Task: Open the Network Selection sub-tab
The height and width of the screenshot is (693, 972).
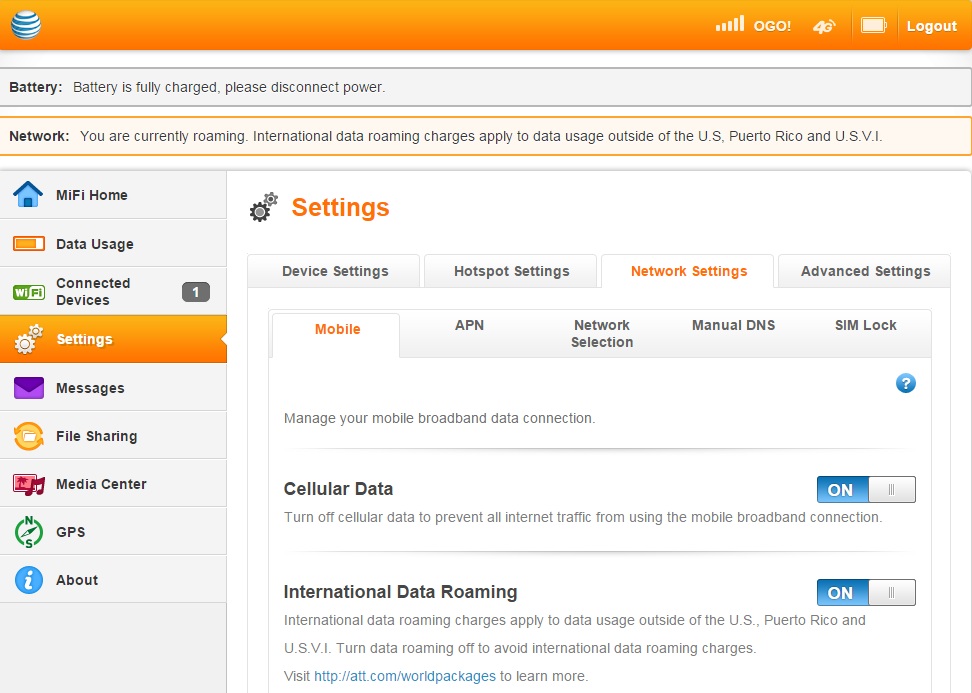Action: 602,333
